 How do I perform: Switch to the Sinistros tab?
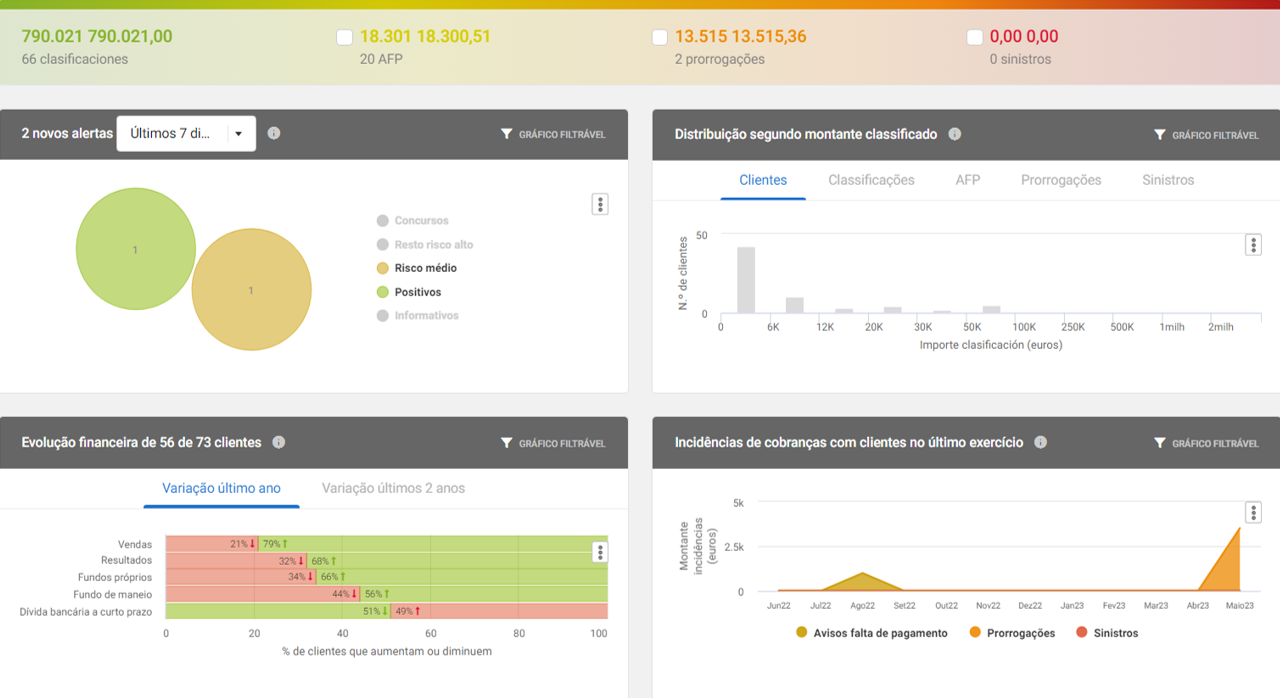coord(1168,180)
